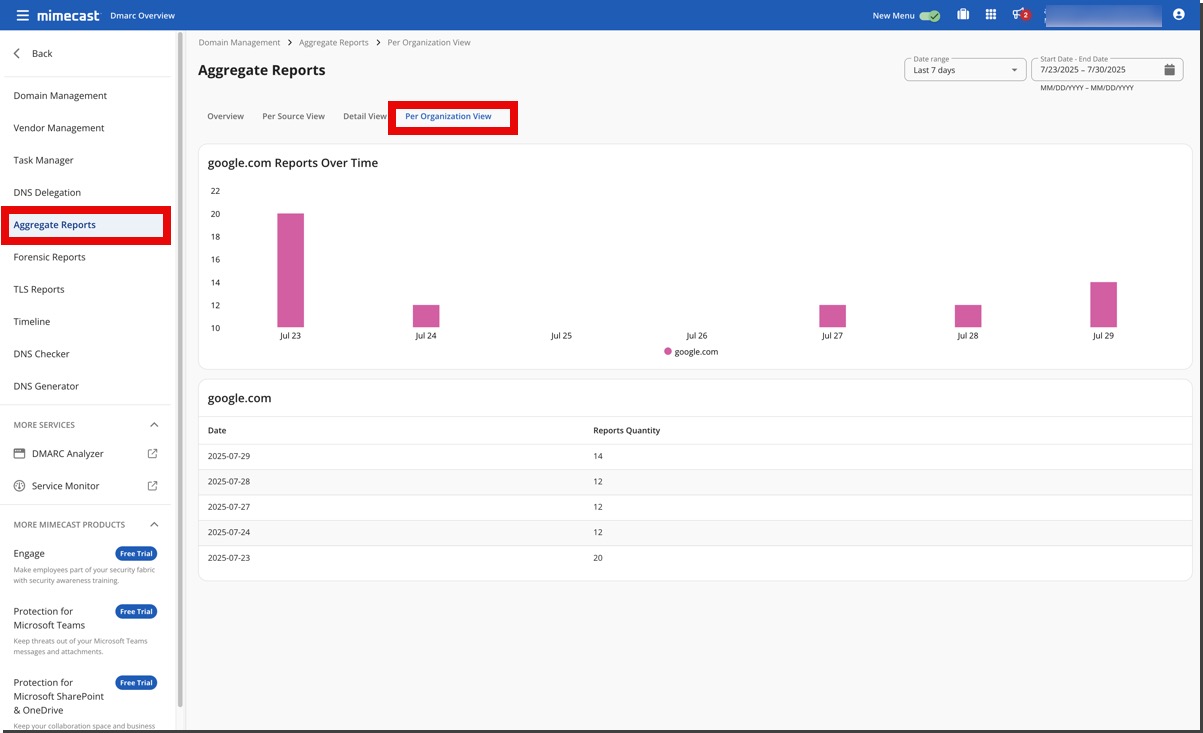
Task: Open Domain Management in sidebar
Action: tap(60, 96)
